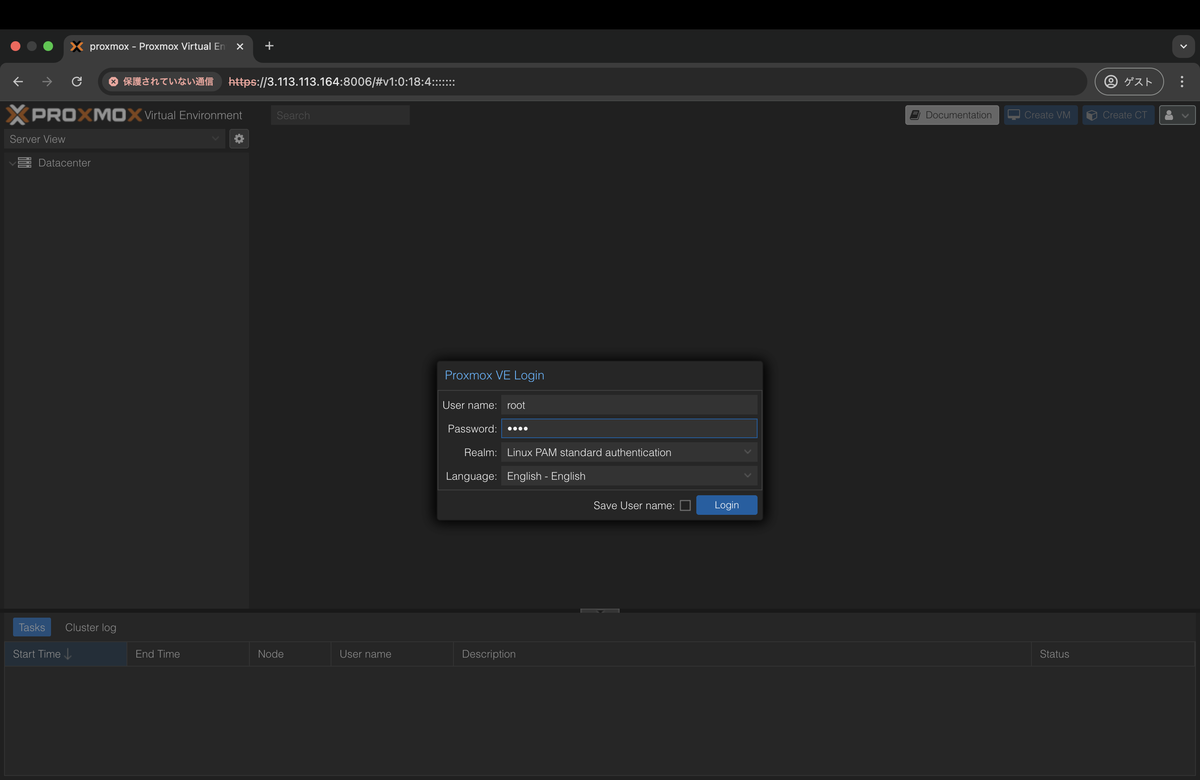Click the Create CT button
Viewport: 1200px width, 780px height.
point(1118,115)
